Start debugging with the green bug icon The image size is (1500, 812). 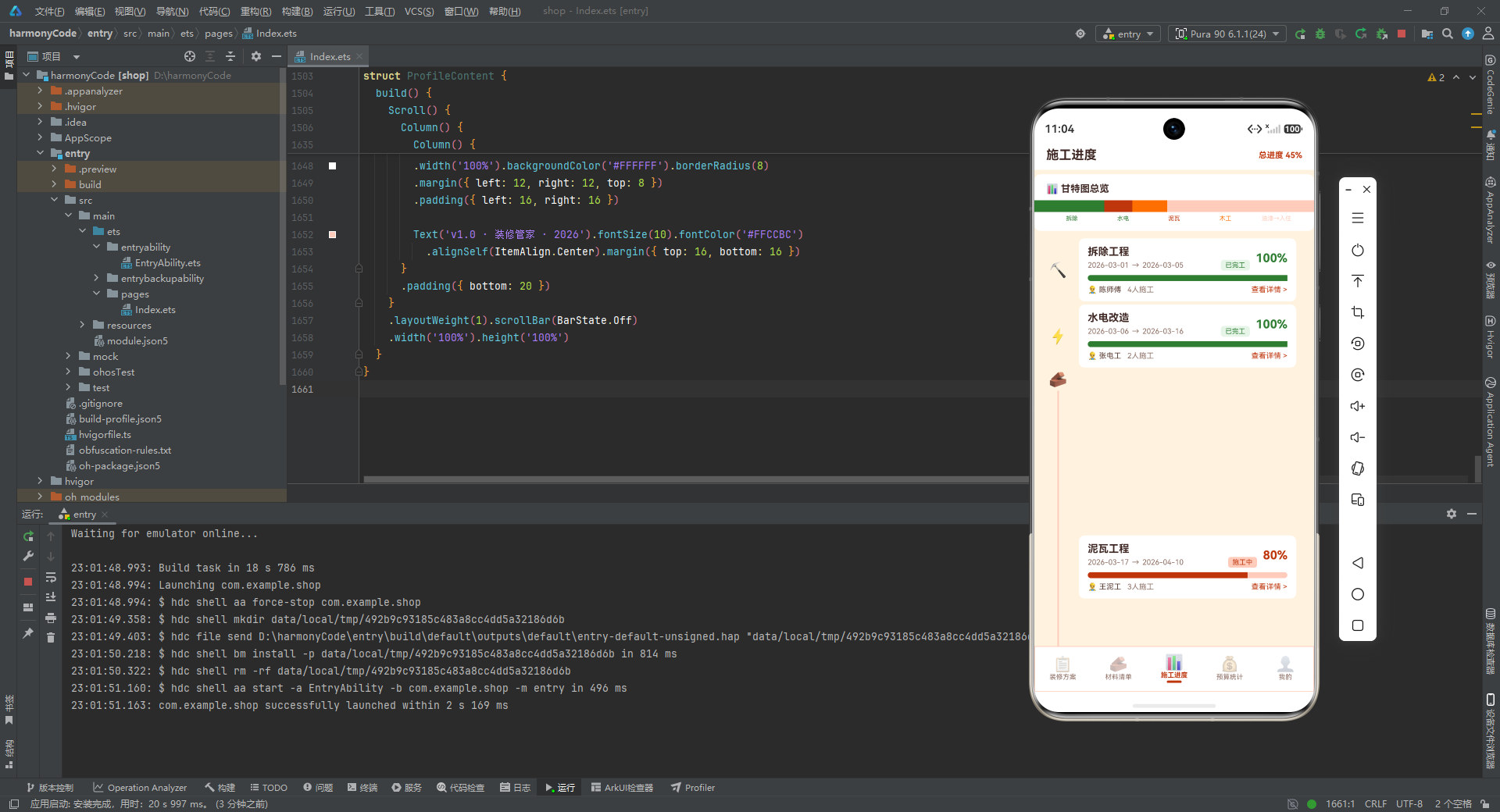1320,34
